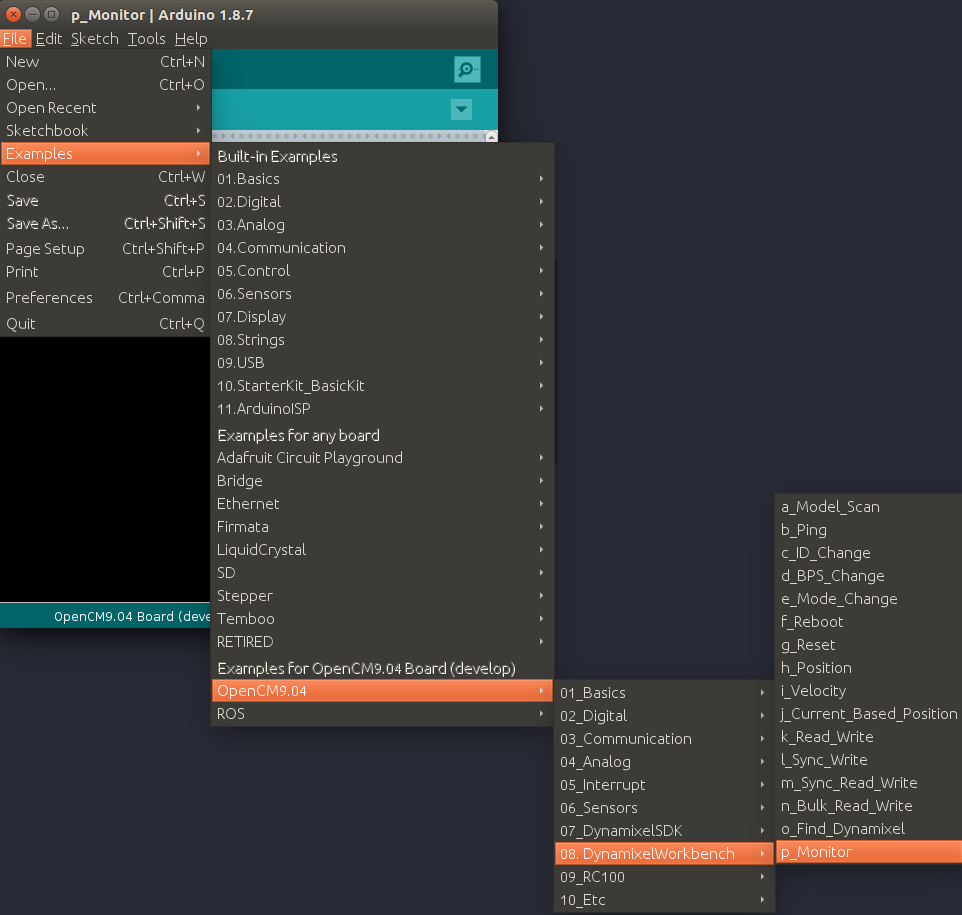962x915 pixels.
Task: Click Save in the File menu
Action: point(106,200)
